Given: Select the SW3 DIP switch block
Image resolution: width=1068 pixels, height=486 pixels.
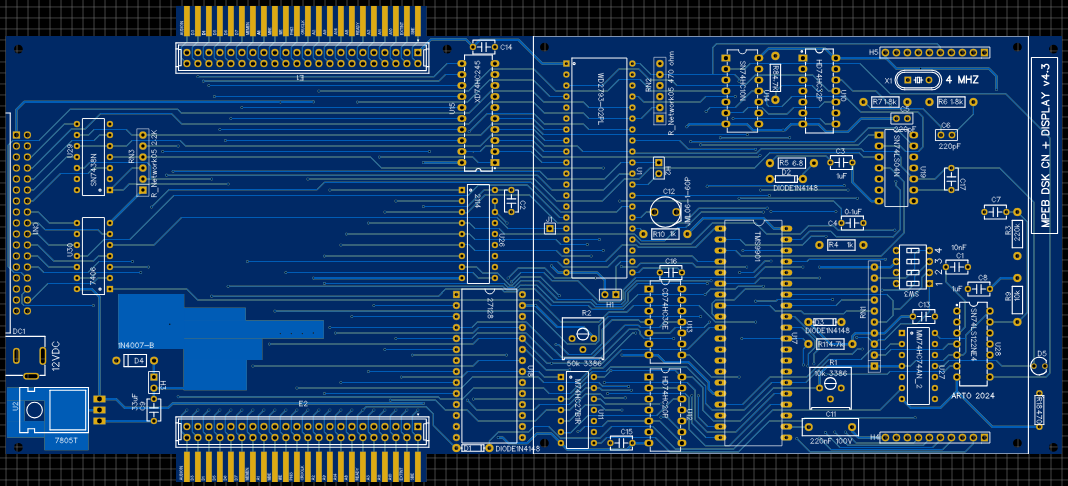Looking at the screenshot, I should [910, 268].
